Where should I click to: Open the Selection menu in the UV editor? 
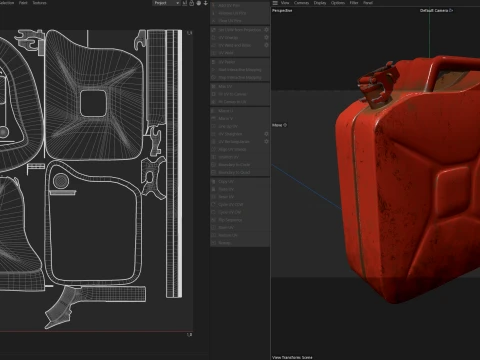(7, 3)
